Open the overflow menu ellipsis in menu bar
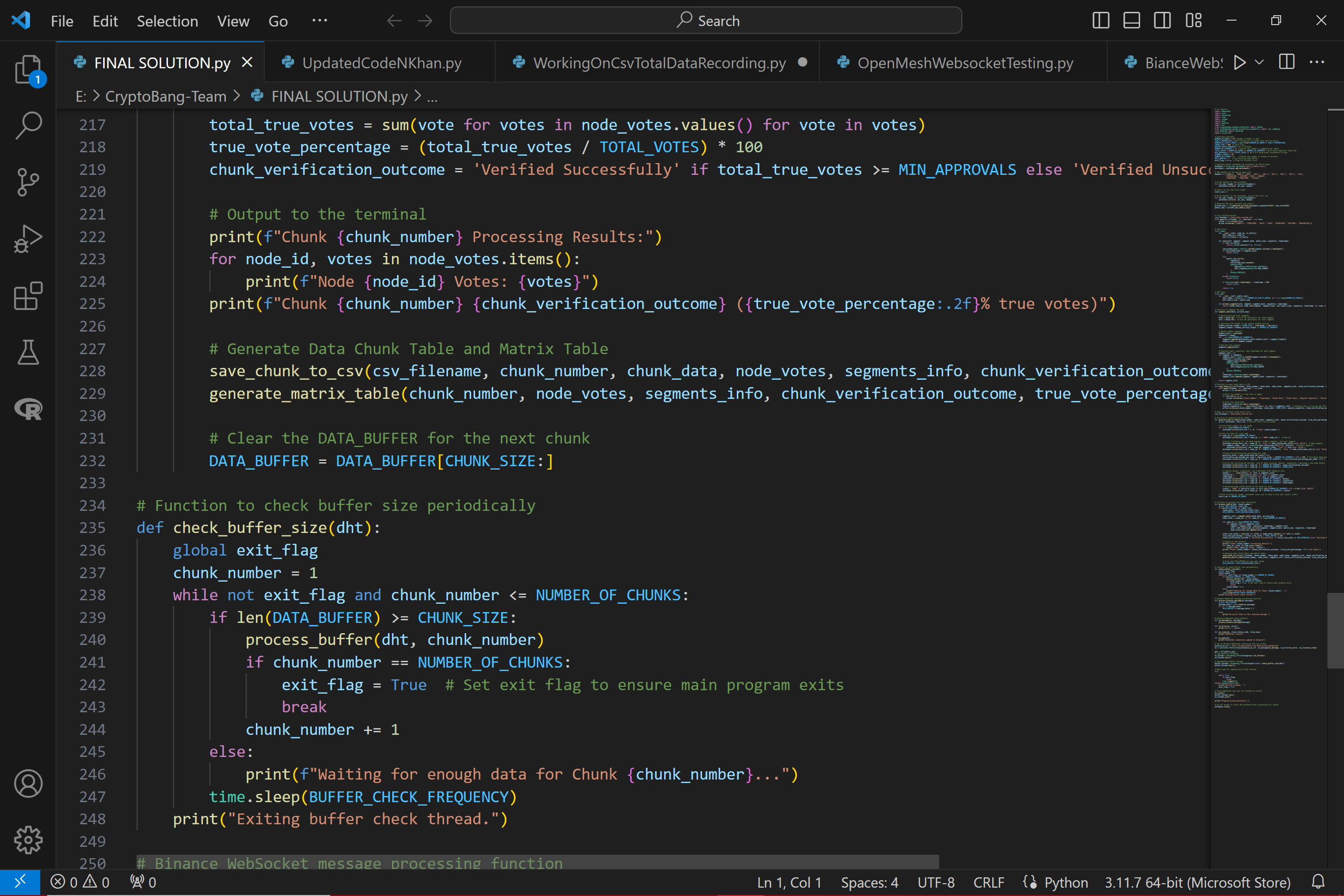 319,21
